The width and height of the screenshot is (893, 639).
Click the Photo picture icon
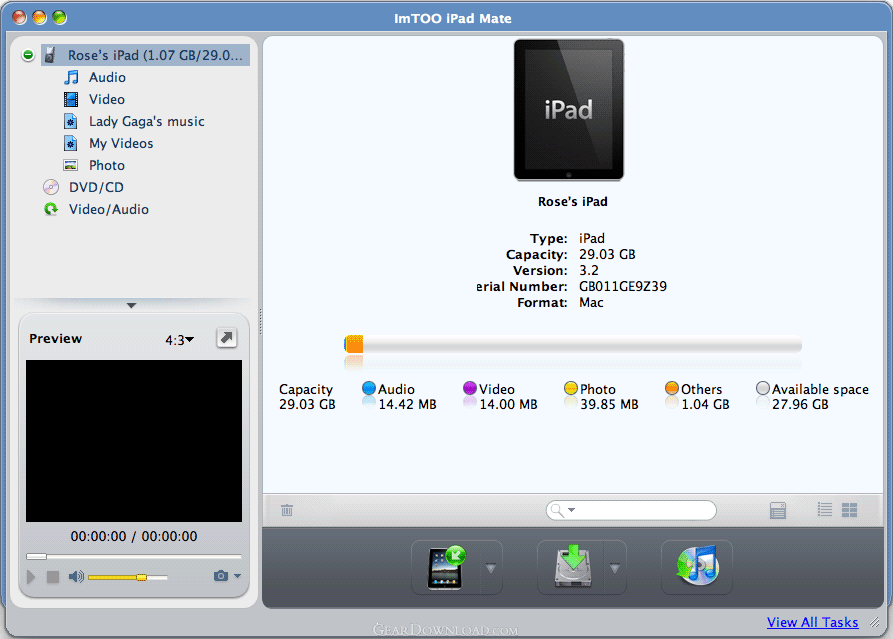point(71,166)
